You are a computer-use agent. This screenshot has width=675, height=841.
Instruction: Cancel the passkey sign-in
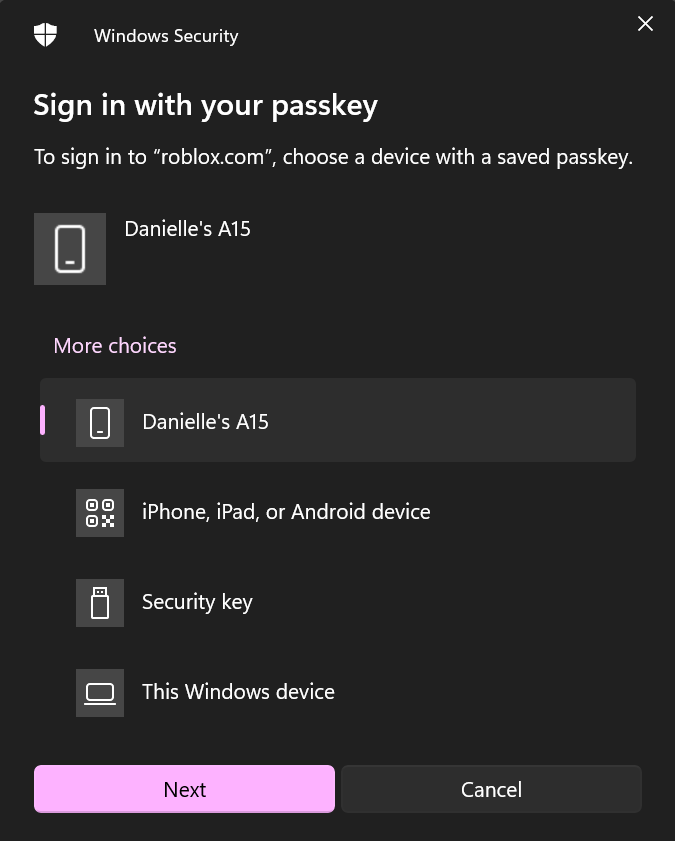(x=491, y=789)
